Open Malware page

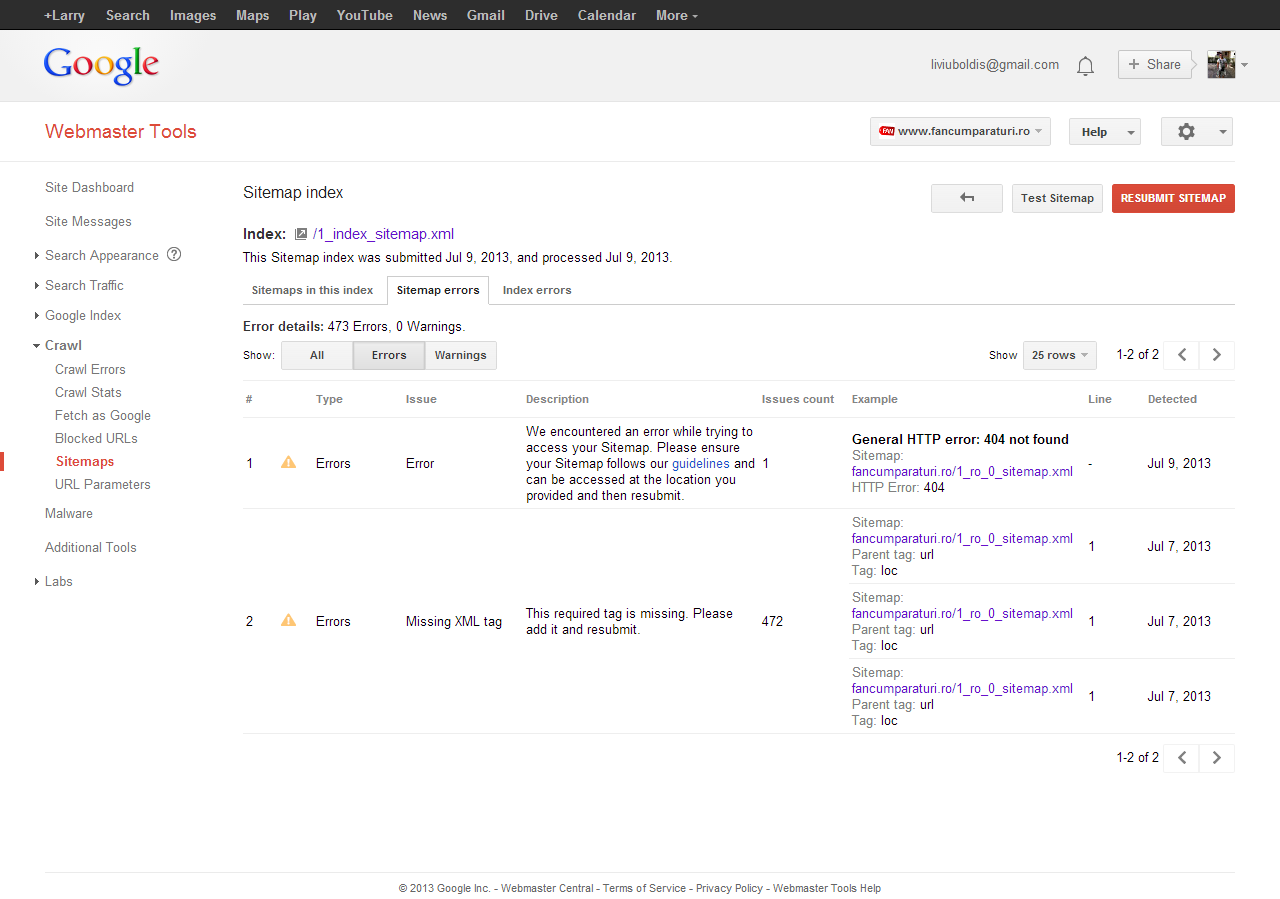tap(69, 513)
